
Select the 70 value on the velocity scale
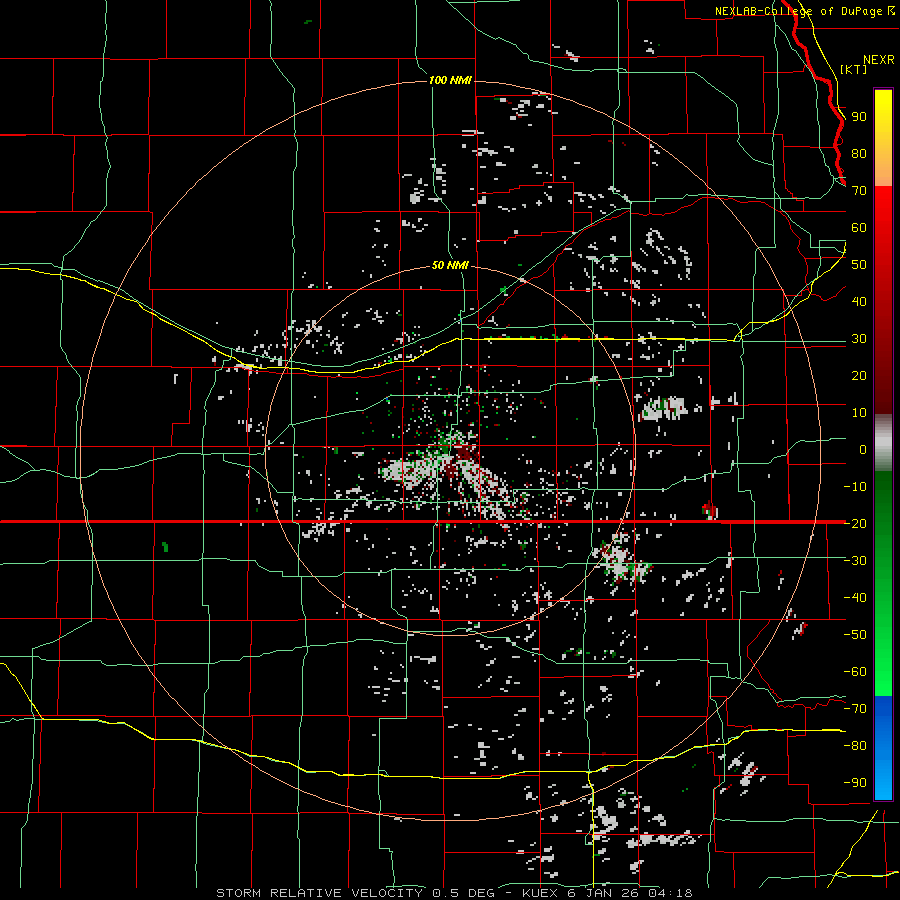pos(859,191)
